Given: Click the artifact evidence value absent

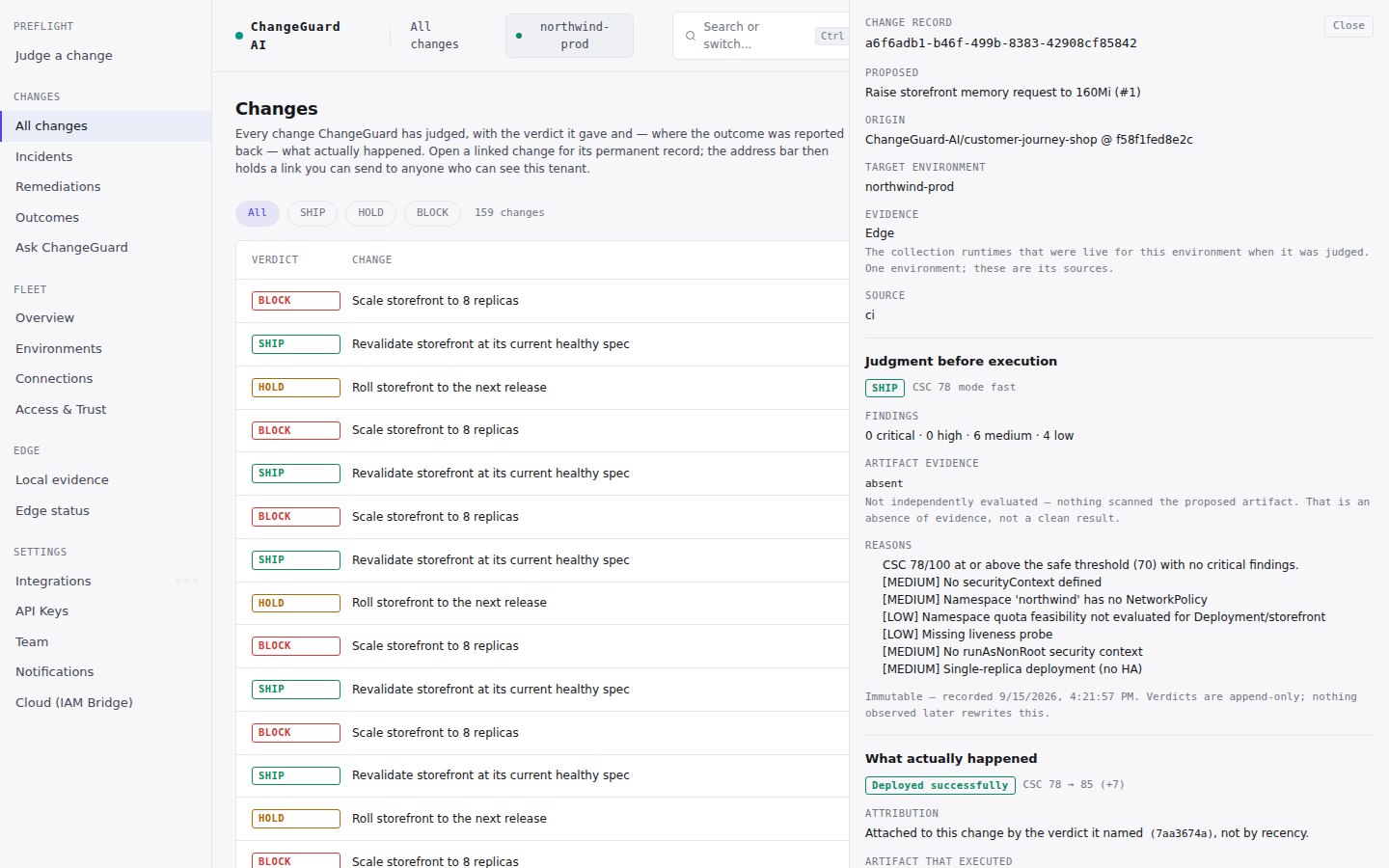Looking at the screenshot, I should [884, 484].
